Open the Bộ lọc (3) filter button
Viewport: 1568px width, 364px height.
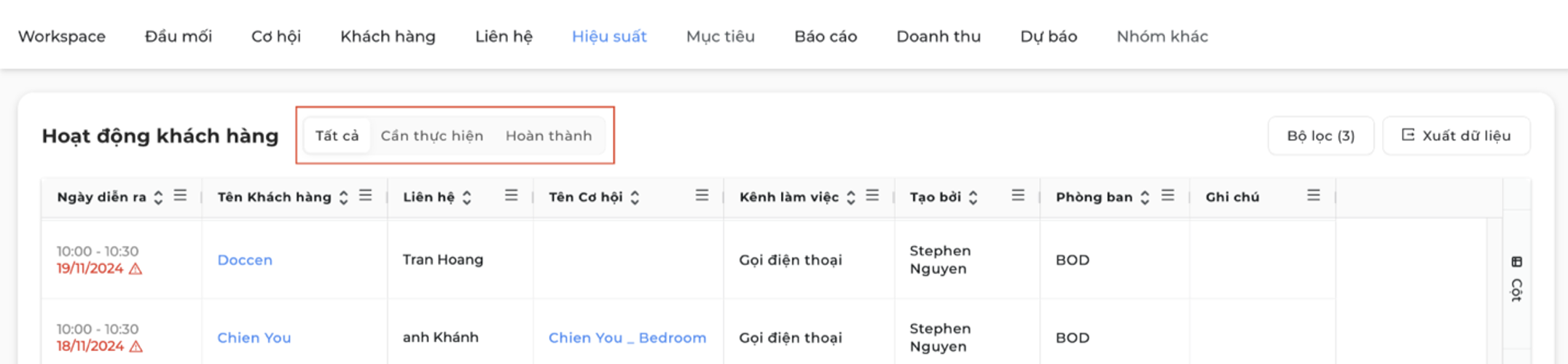[x=1320, y=135]
